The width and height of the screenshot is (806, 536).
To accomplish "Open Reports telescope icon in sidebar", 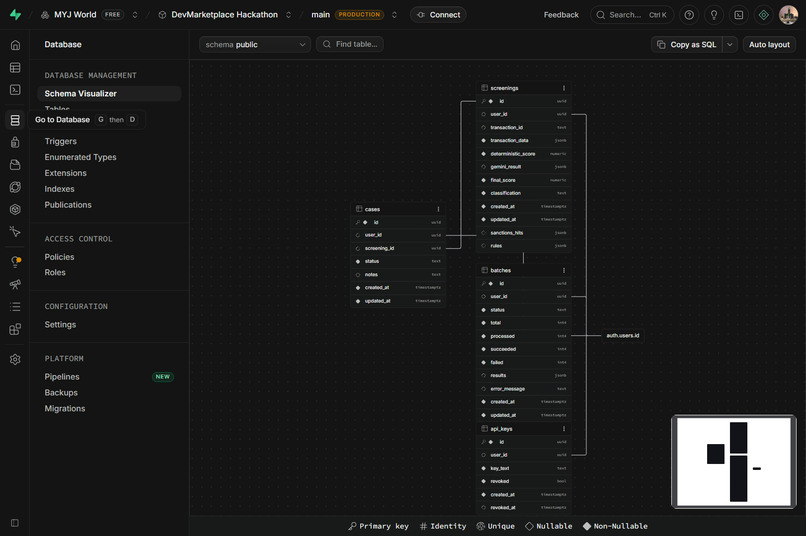I will coord(15,284).
